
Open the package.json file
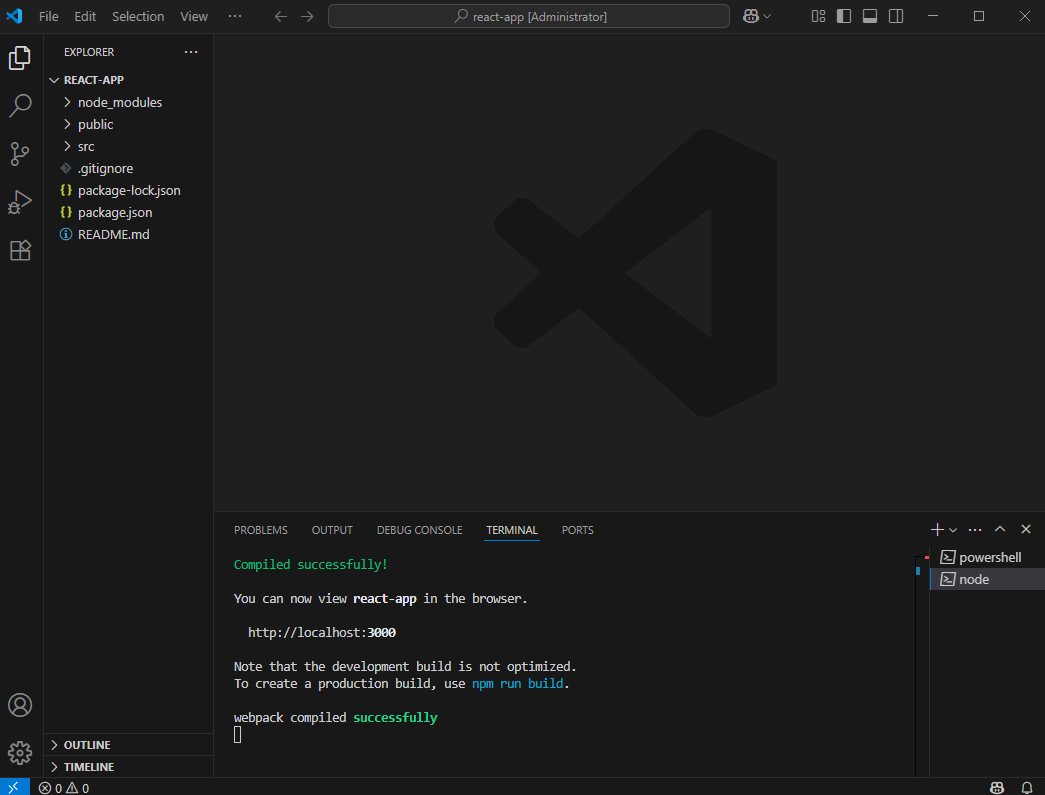coord(130,212)
